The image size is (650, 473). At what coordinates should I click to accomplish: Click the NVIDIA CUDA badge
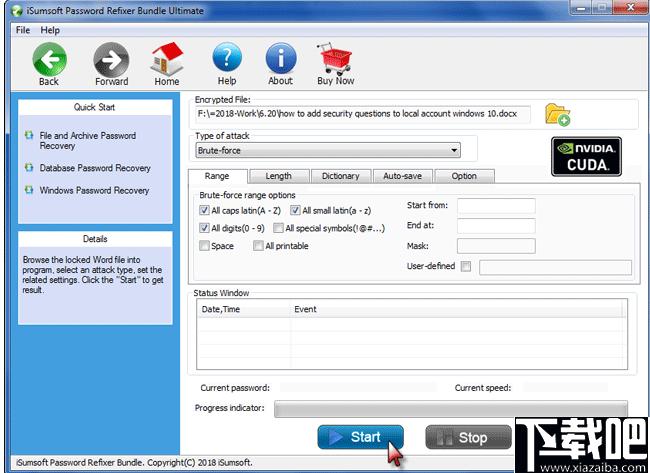(x=586, y=157)
